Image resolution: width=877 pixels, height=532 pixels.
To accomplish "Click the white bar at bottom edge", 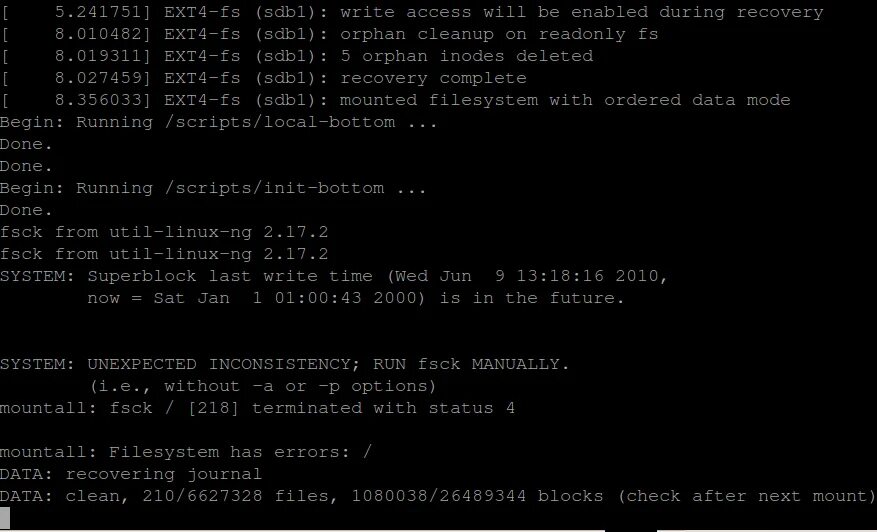I will click(x=302, y=530).
